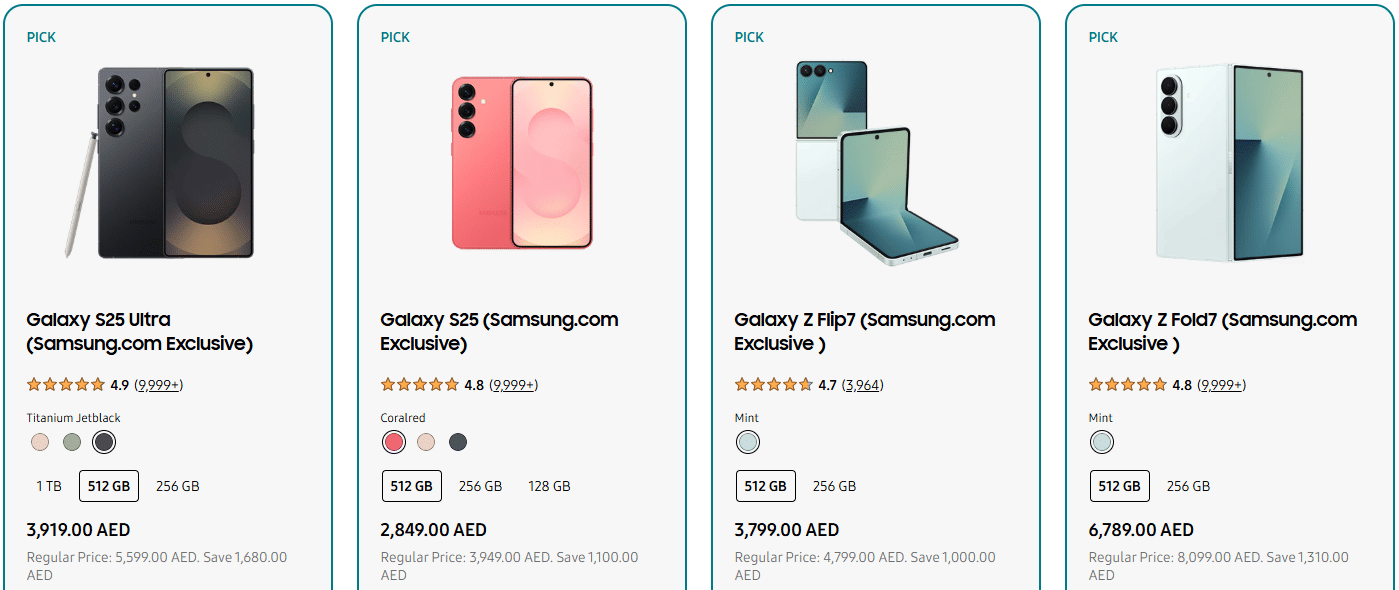Select 512 GB storage for Galaxy Z Fold7
This screenshot has height=590, width=1399.
click(x=1120, y=486)
